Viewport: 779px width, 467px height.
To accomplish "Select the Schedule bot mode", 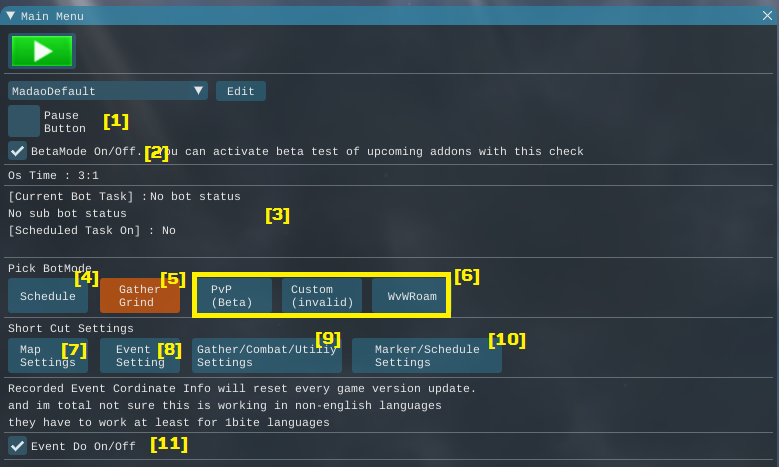I will [x=48, y=296].
